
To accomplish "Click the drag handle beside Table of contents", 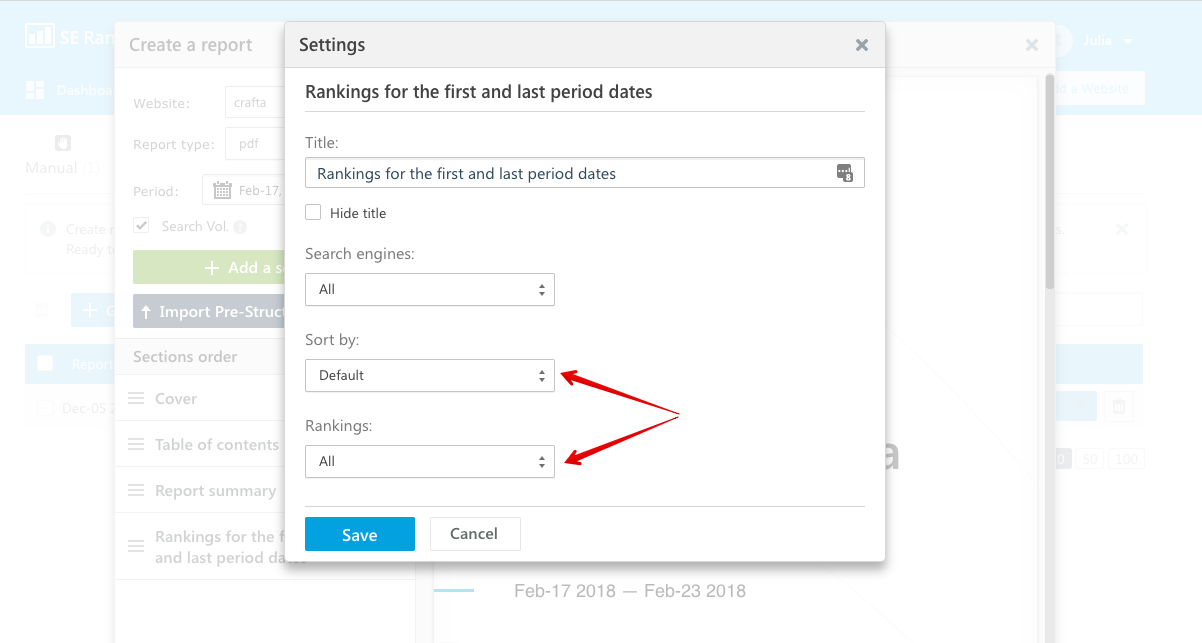I will coord(137,444).
